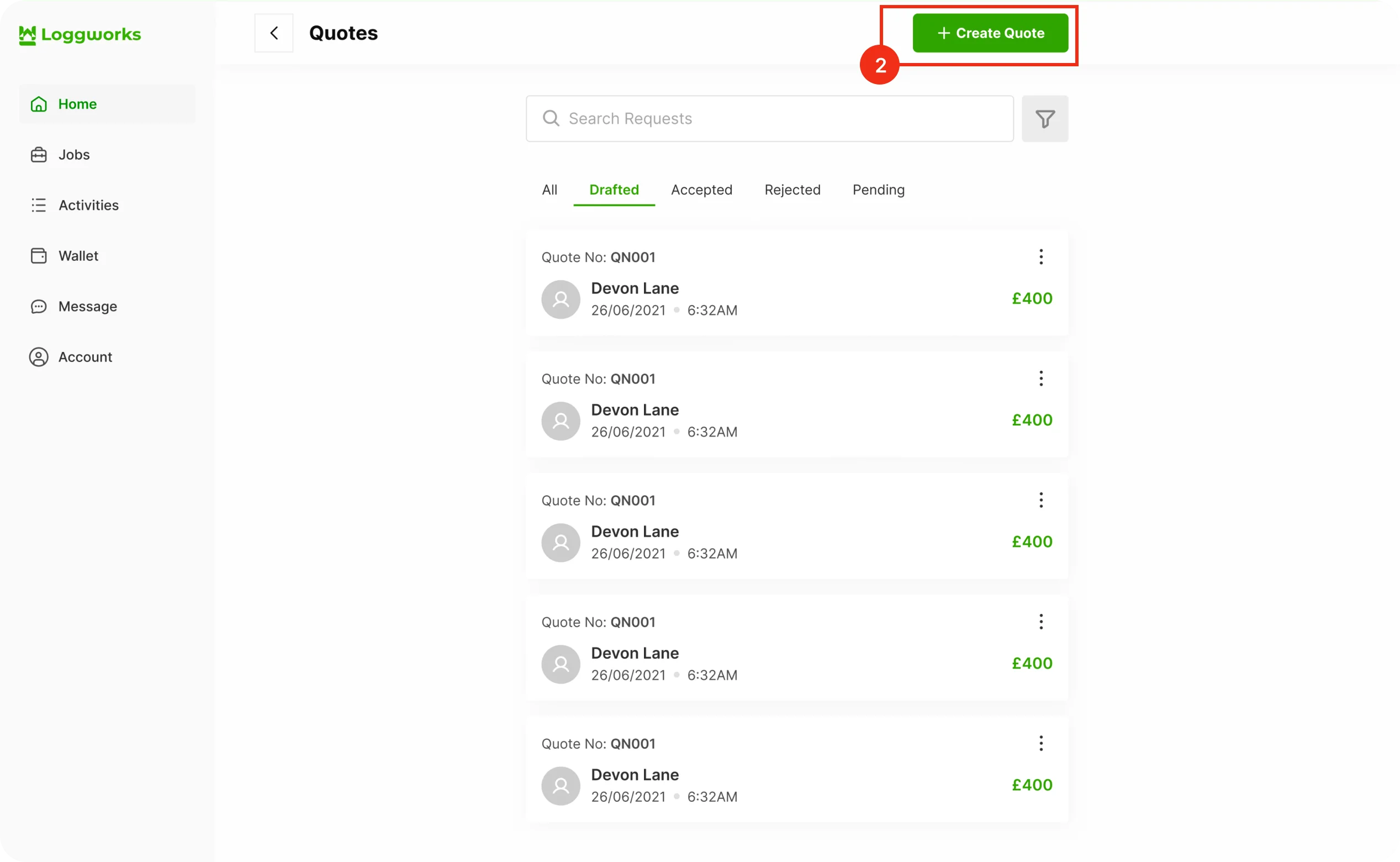
Task: Switch to the Accepted tab
Action: point(701,190)
